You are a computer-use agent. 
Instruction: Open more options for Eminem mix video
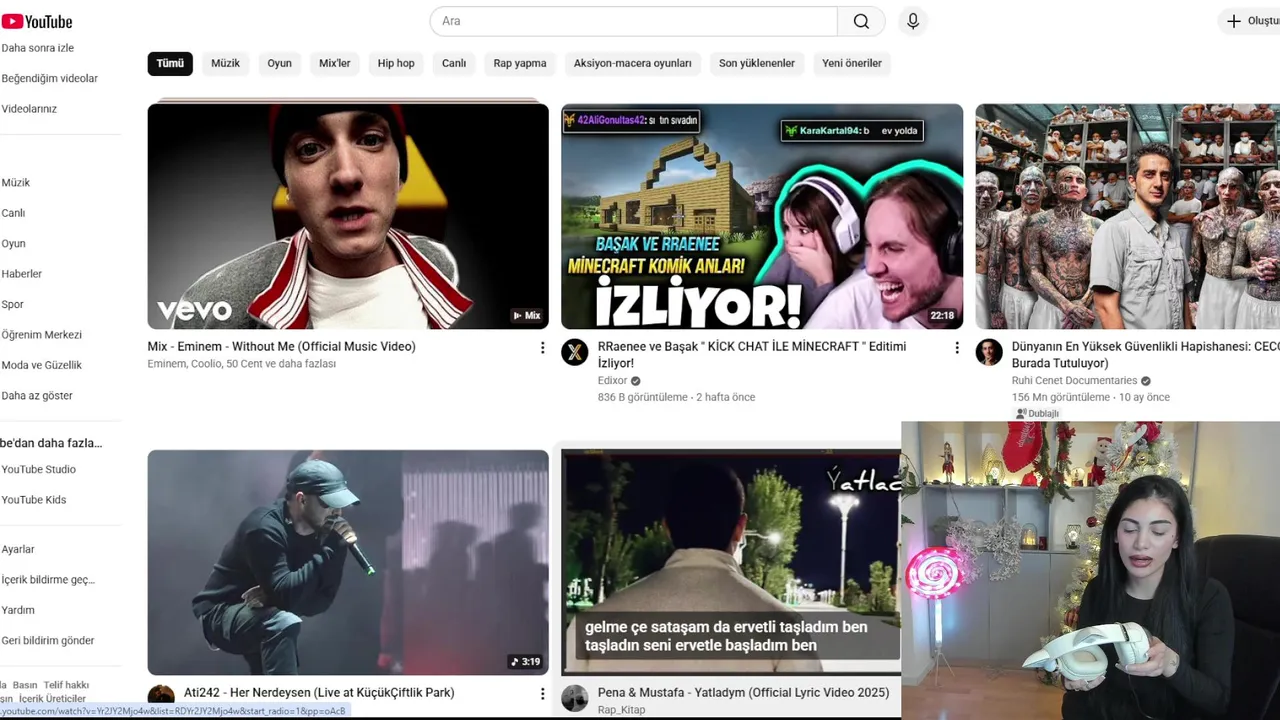(542, 348)
